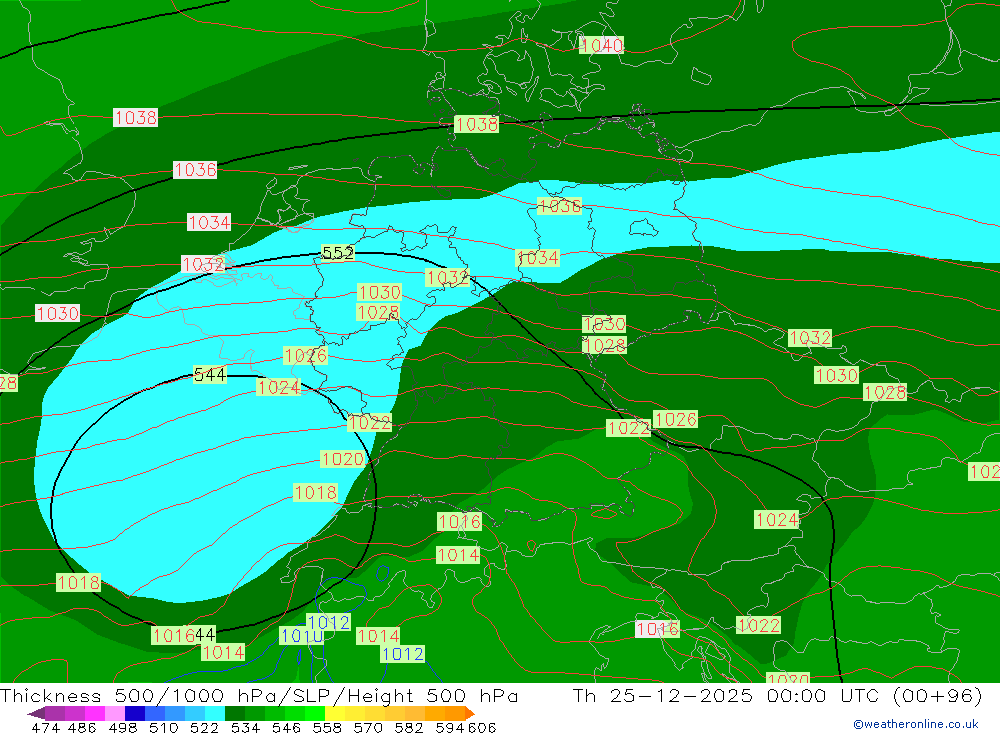The image size is (1000, 733).
Task: Pick the bright yellow legend swatch above 558
Action: (x=334, y=713)
